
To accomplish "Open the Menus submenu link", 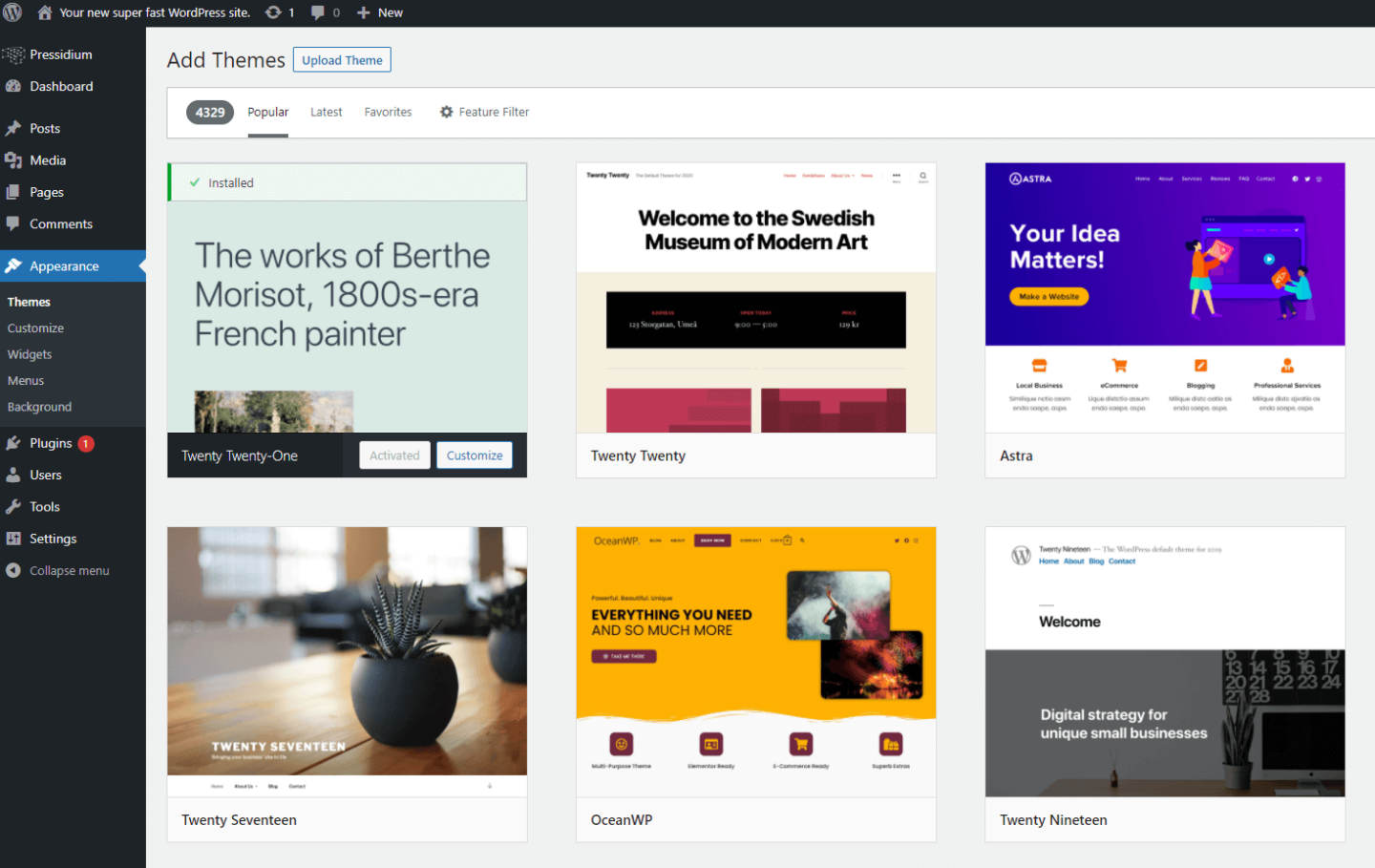I will (x=26, y=380).
